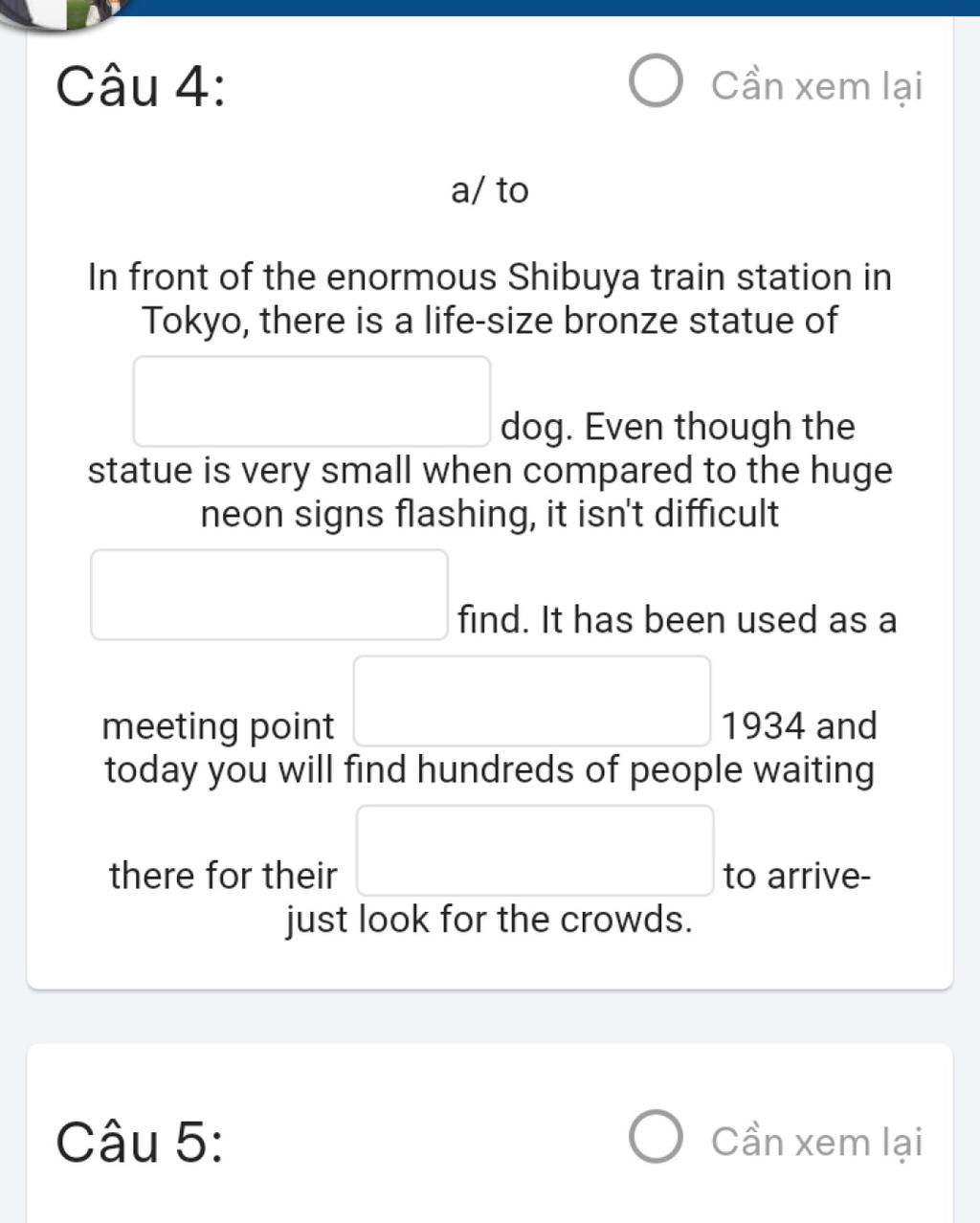980x1223 pixels.
Task: Click the blank before the word dog
Action: coord(312,401)
